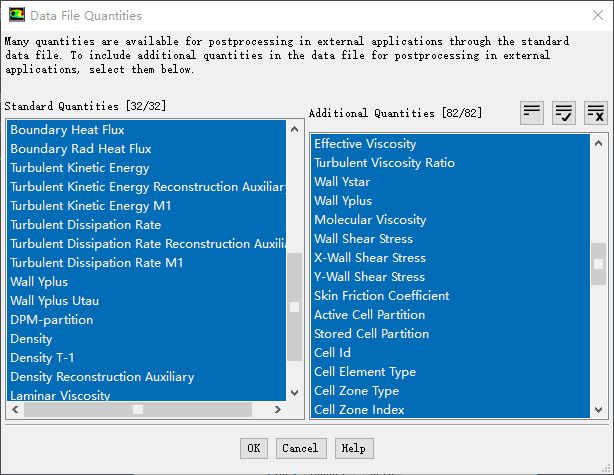Viewport: 614px width, 475px height.
Task: Click the DPM-partition list entry
Action: point(51,320)
